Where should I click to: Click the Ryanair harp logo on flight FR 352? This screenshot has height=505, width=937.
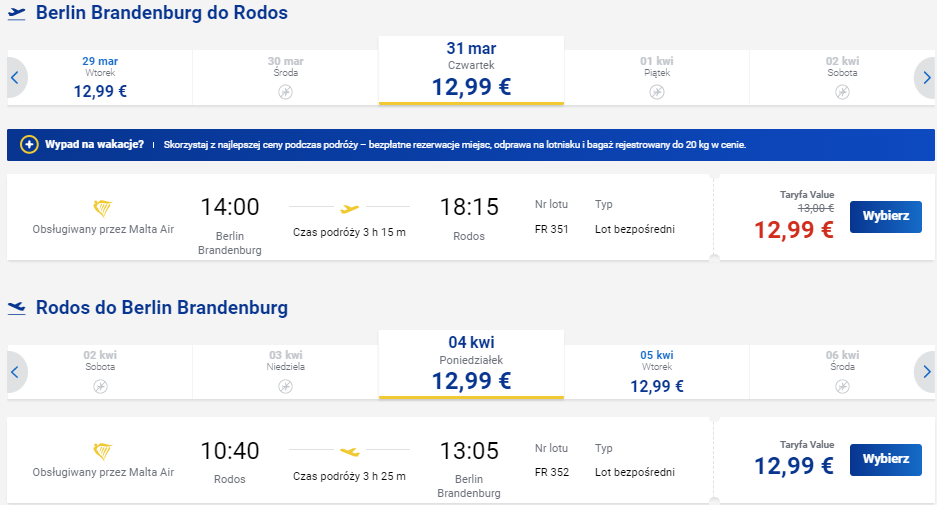tap(103, 451)
